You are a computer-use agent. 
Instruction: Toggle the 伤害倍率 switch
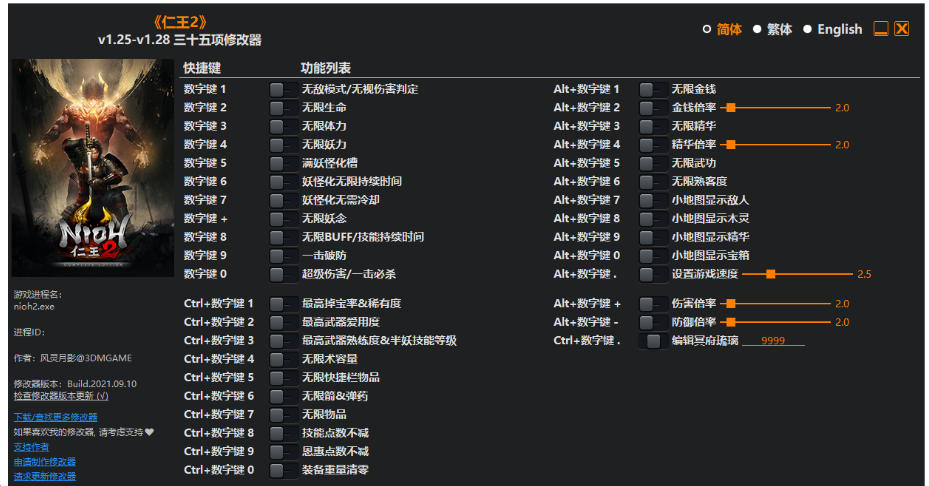653,303
